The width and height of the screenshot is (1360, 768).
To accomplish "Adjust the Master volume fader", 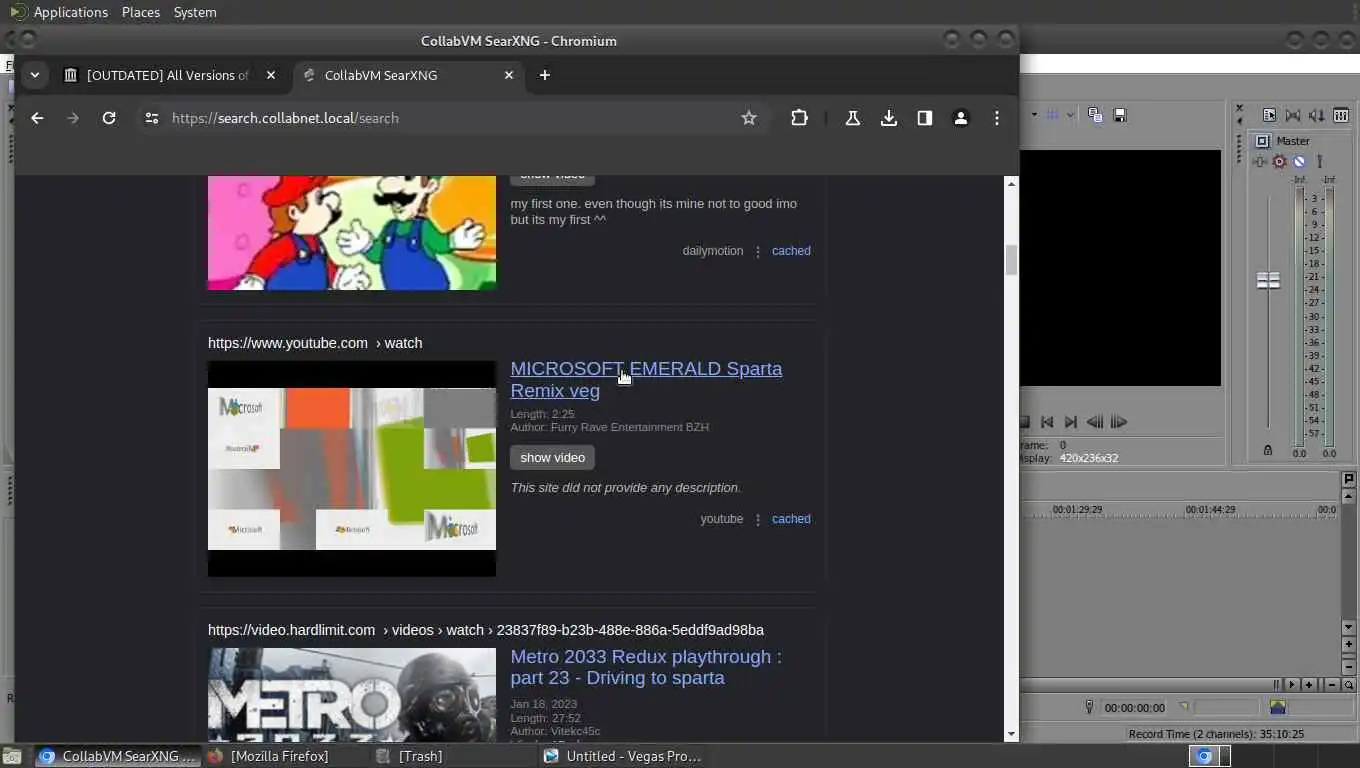I will click(x=1268, y=281).
